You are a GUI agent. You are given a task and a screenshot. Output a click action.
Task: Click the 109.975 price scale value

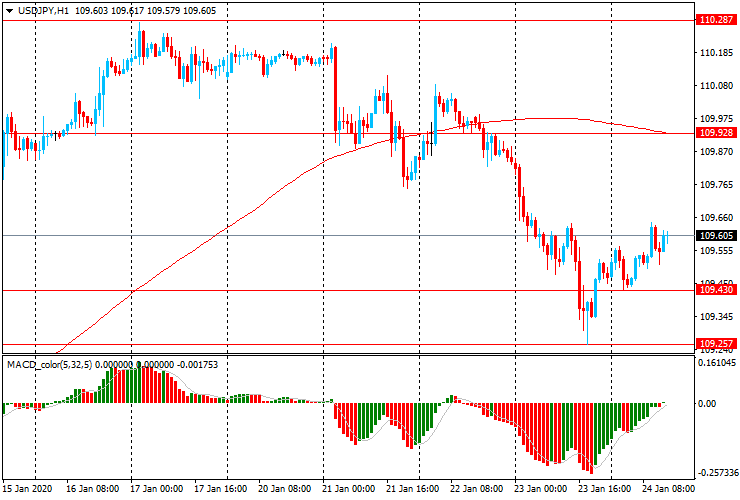(716, 119)
